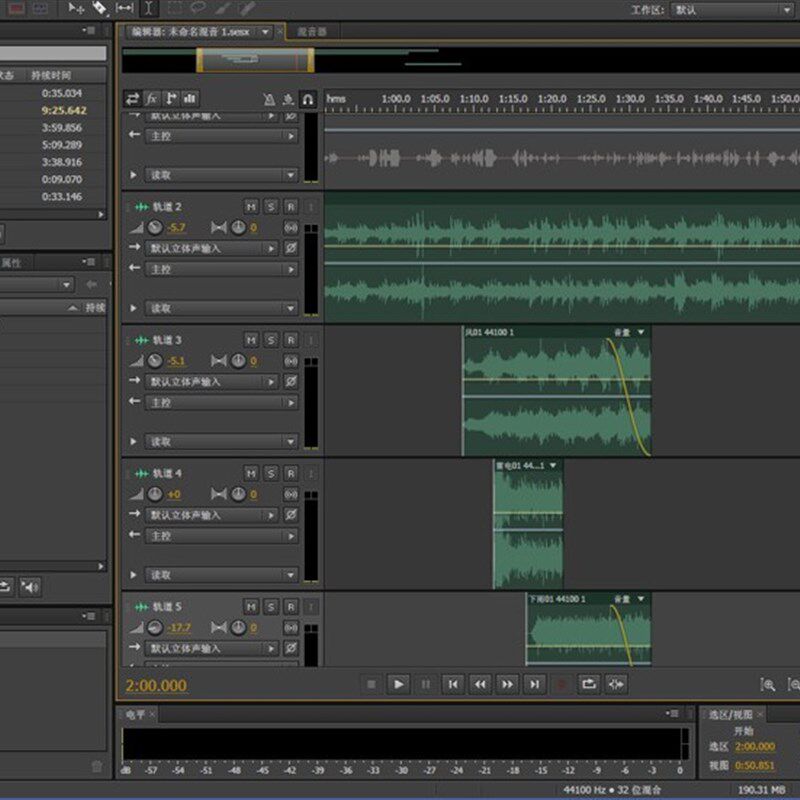800x800 pixels.
Task: Click the Fast Forward transport button
Action: [507, 684]
